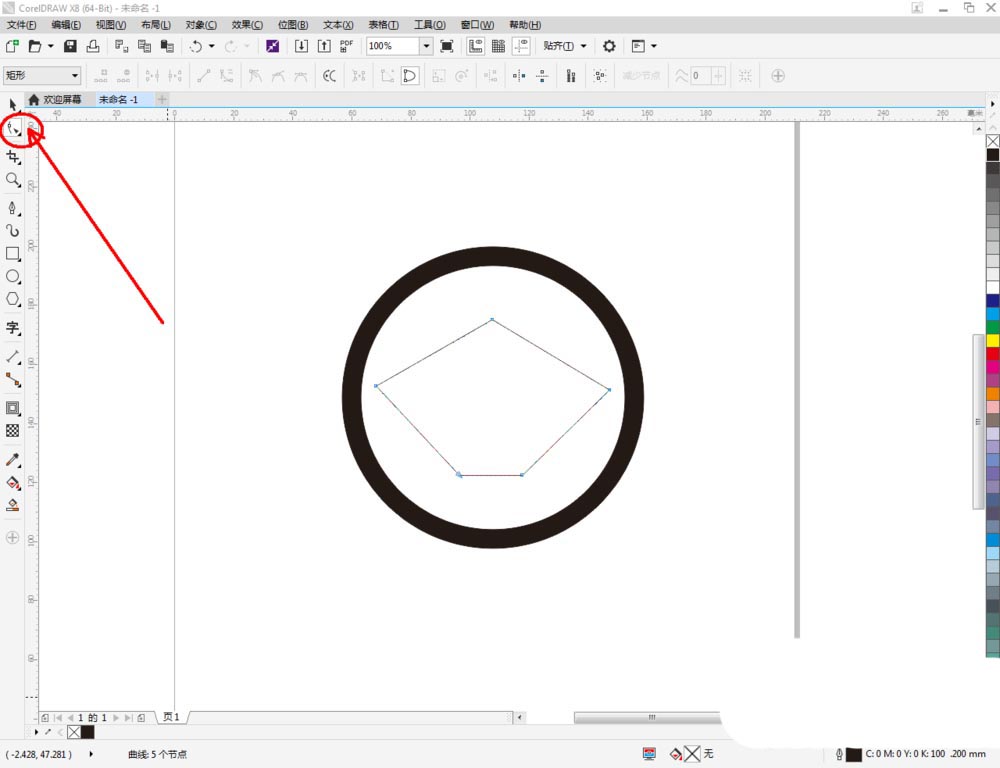Select the Zoom magnifier tool
The width and height of the screenshot is (1000, 768).
coord(13,180)
